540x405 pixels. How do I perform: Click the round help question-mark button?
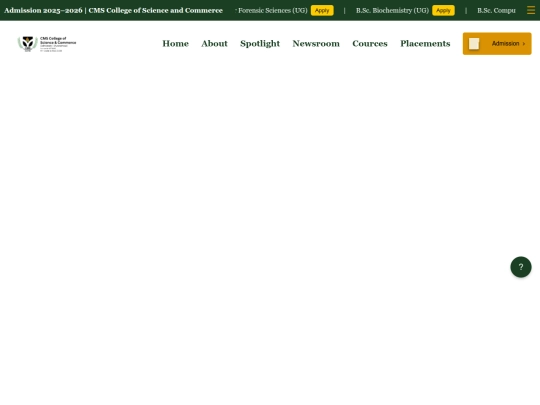(521, 267)
